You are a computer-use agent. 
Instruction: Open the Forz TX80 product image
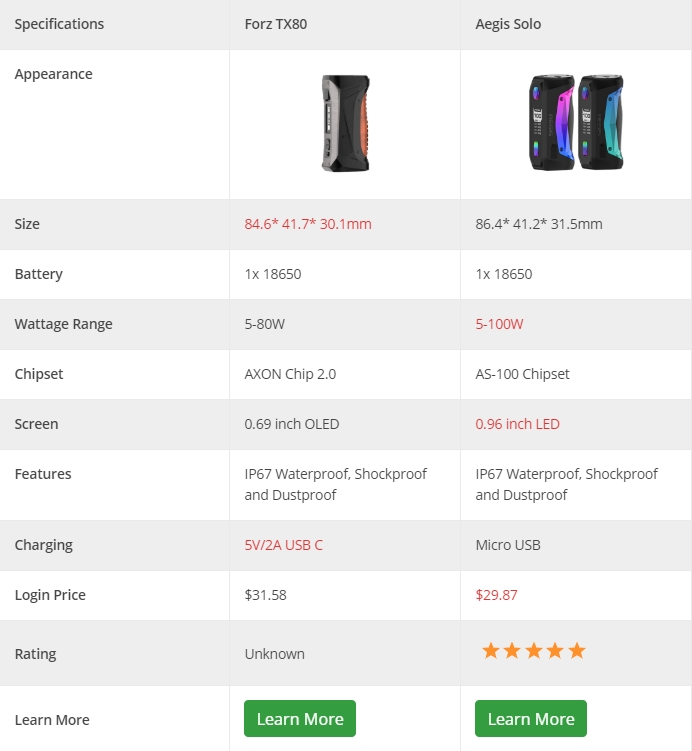tap(346, 123)
